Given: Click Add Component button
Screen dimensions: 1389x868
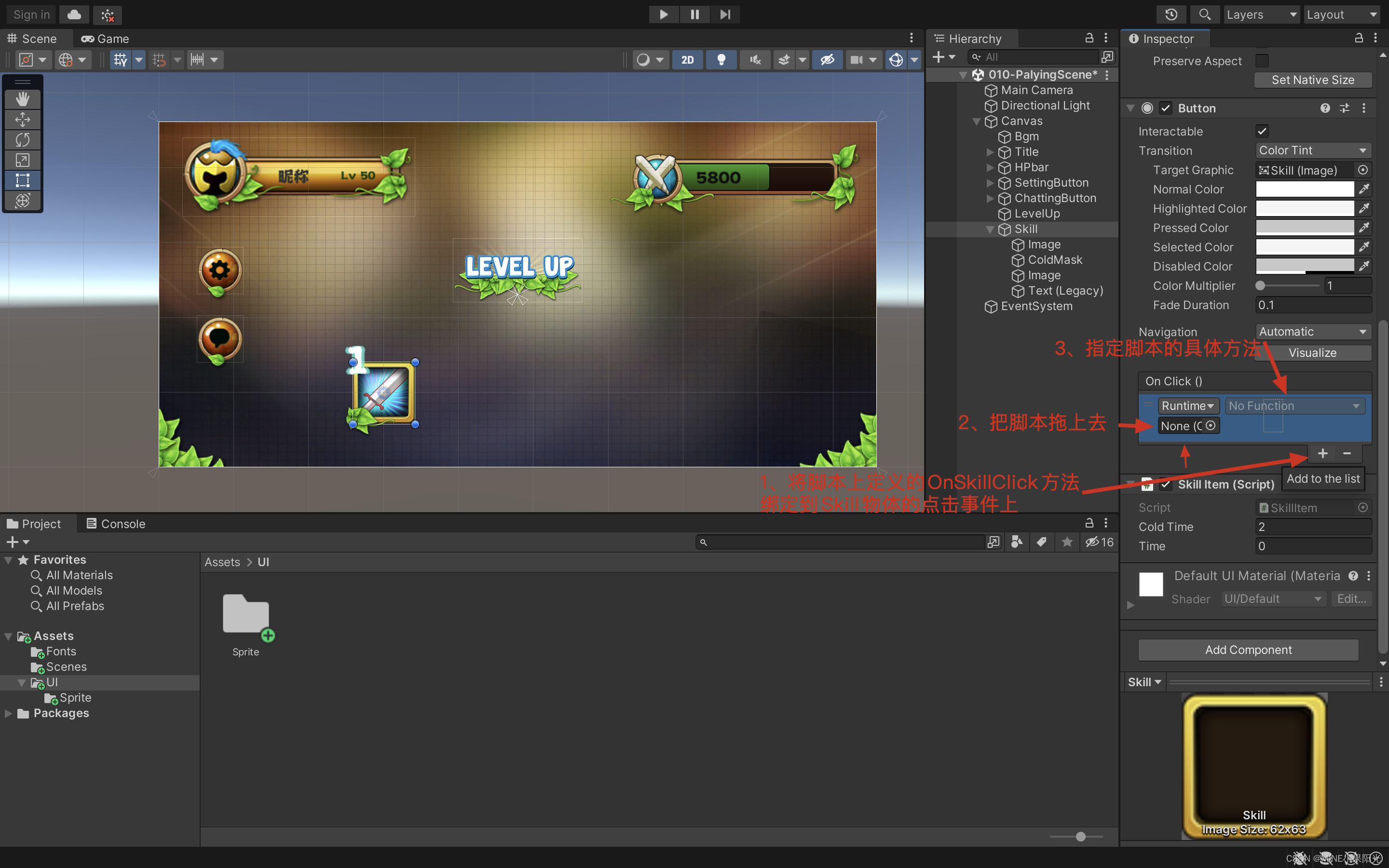Looking at the screenshot, I should (x=1248, y=650).
